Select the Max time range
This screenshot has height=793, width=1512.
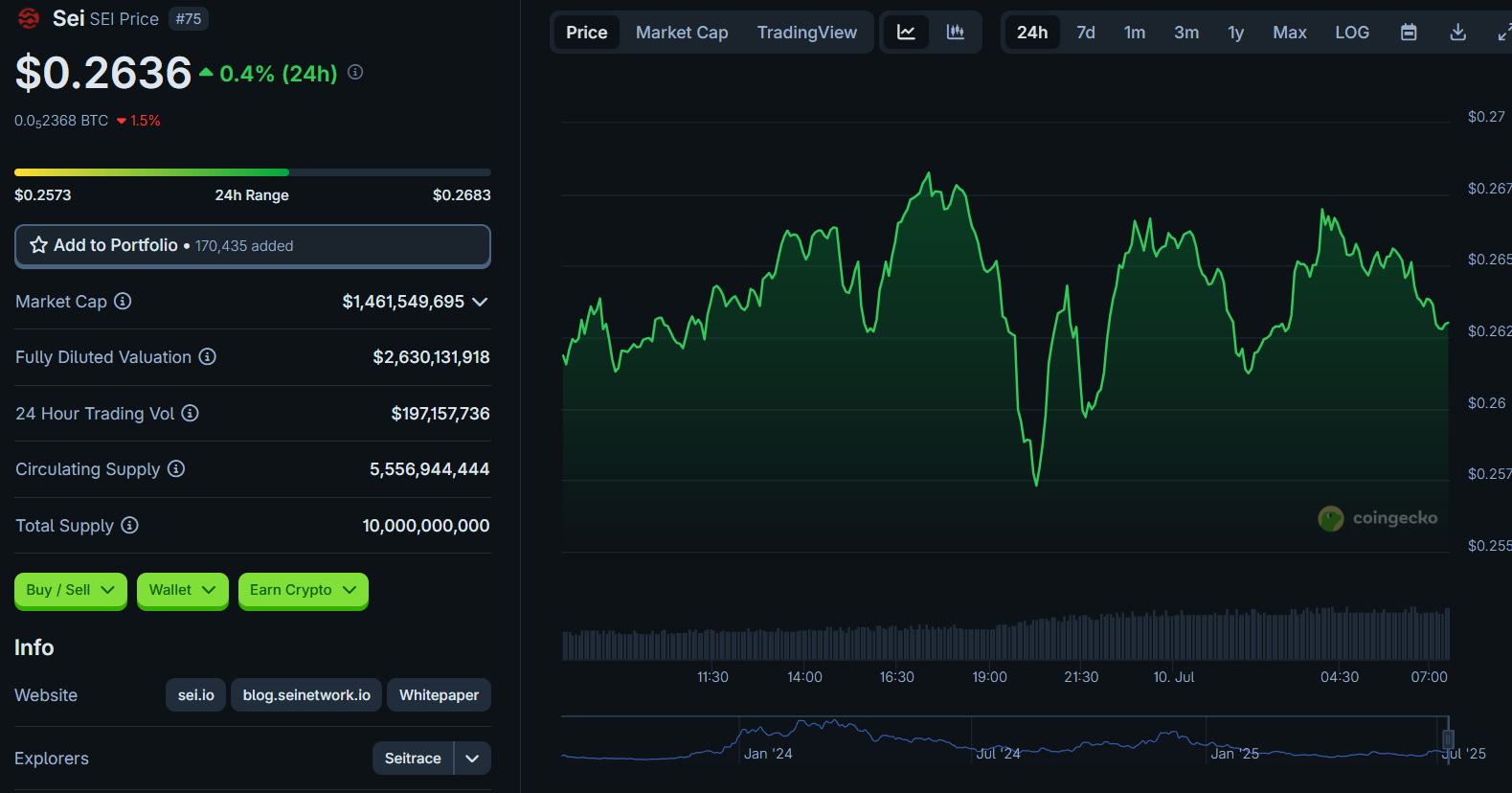pyautogui.click(x=1290, y=33)
